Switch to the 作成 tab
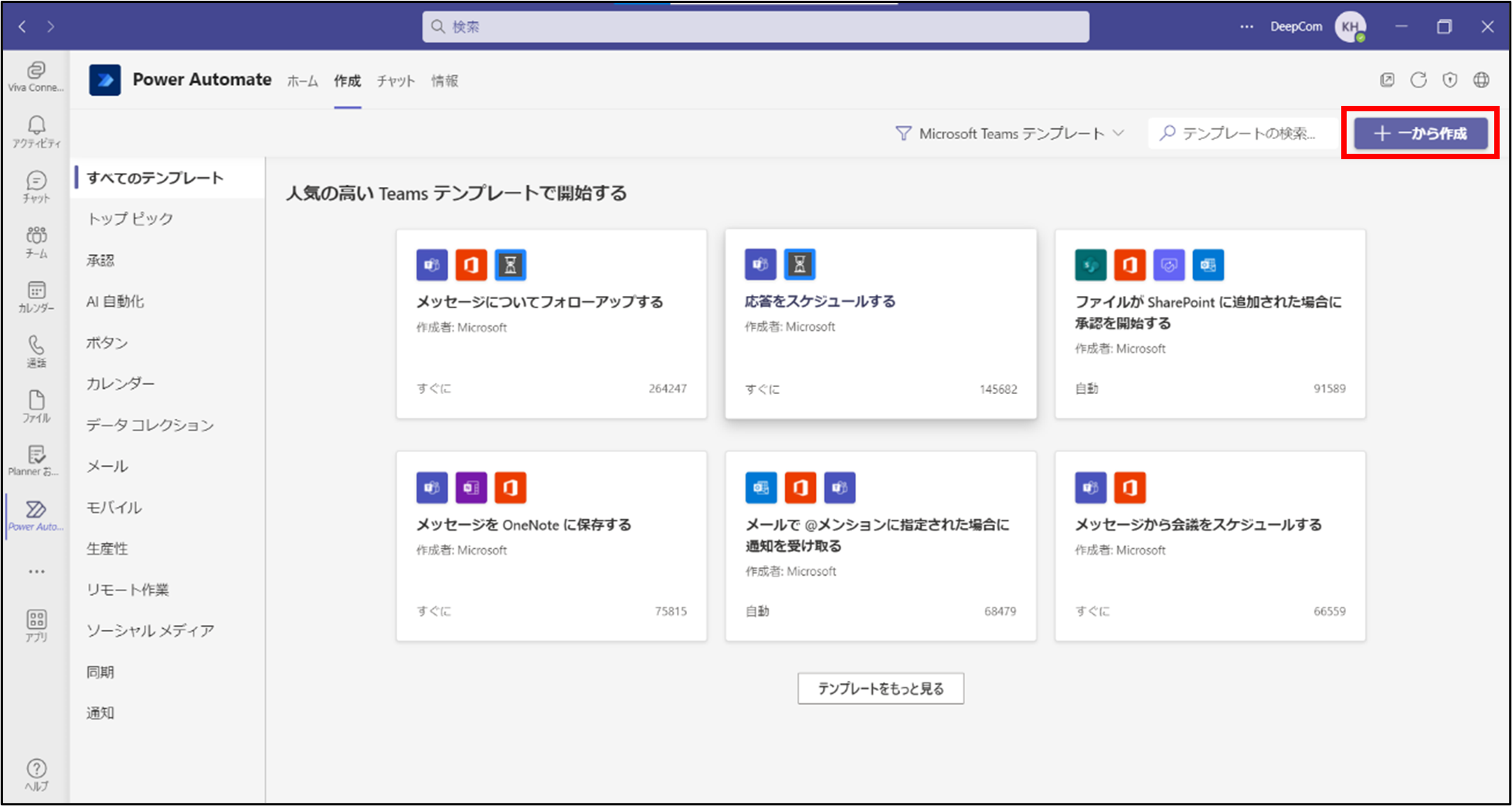The image size is (1512, 806). click(348, 80)
